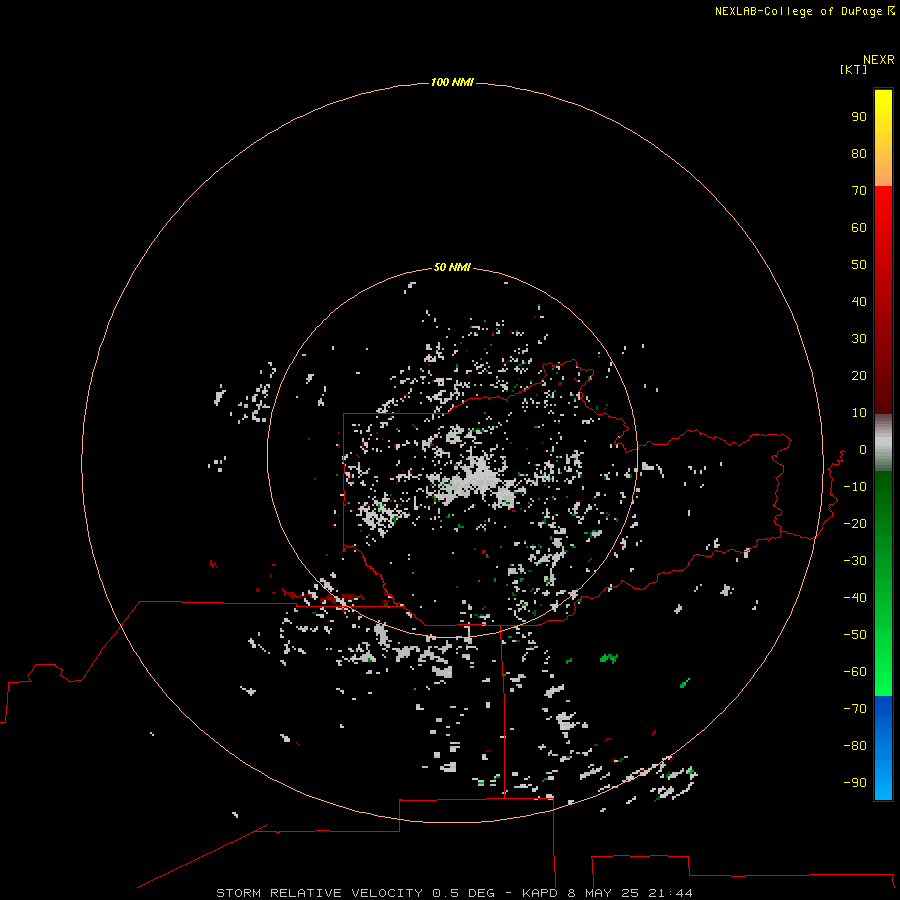Image resolution: width=900 pixels, height=900 pixels.
Task: Click the 20 value on velocity scale
Action: pos(859,376)
